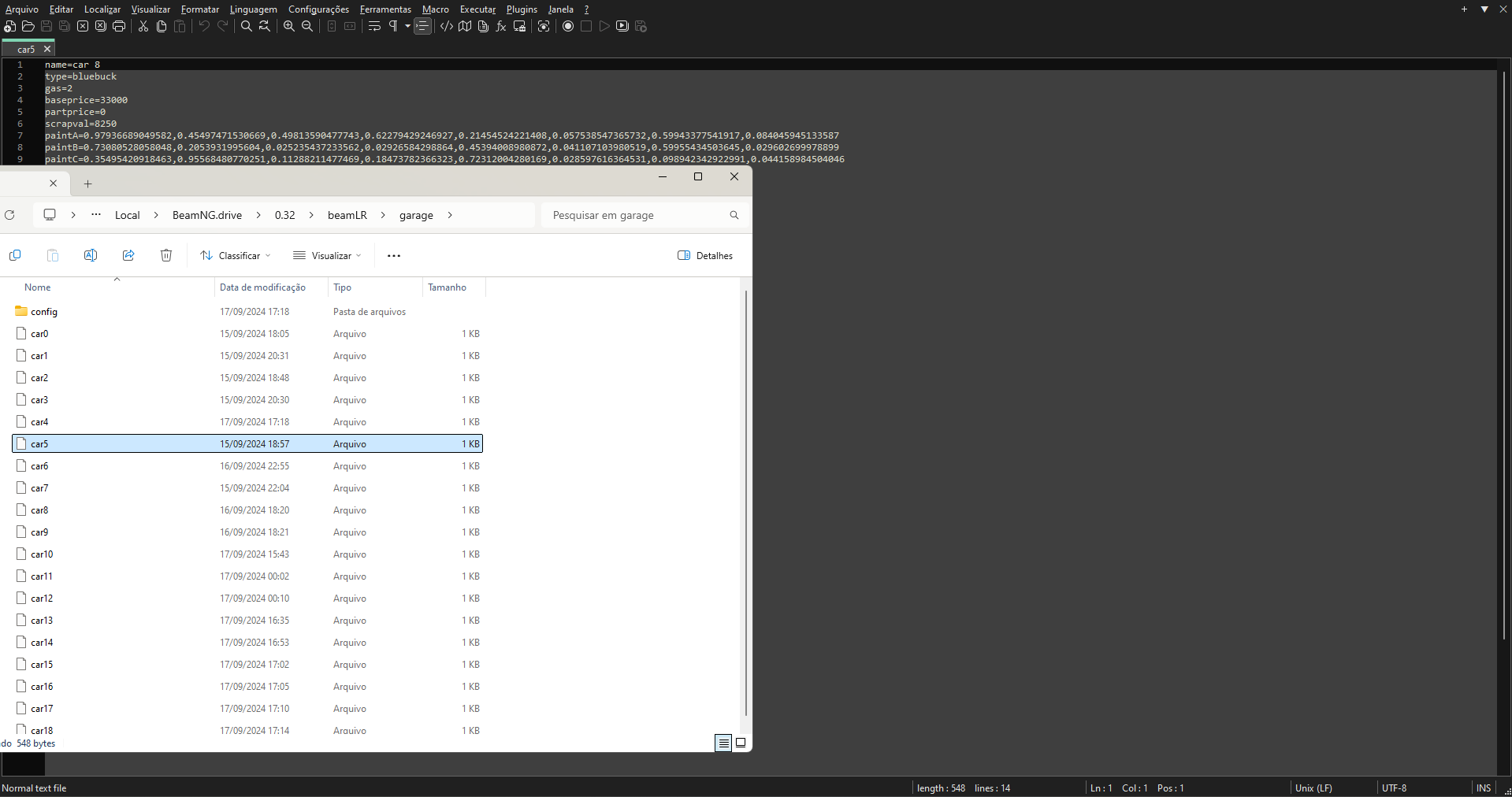The height and width of the screenshot is (797, 1512).
Task: Click the user-defined language code icon
Action: (447, 26)
